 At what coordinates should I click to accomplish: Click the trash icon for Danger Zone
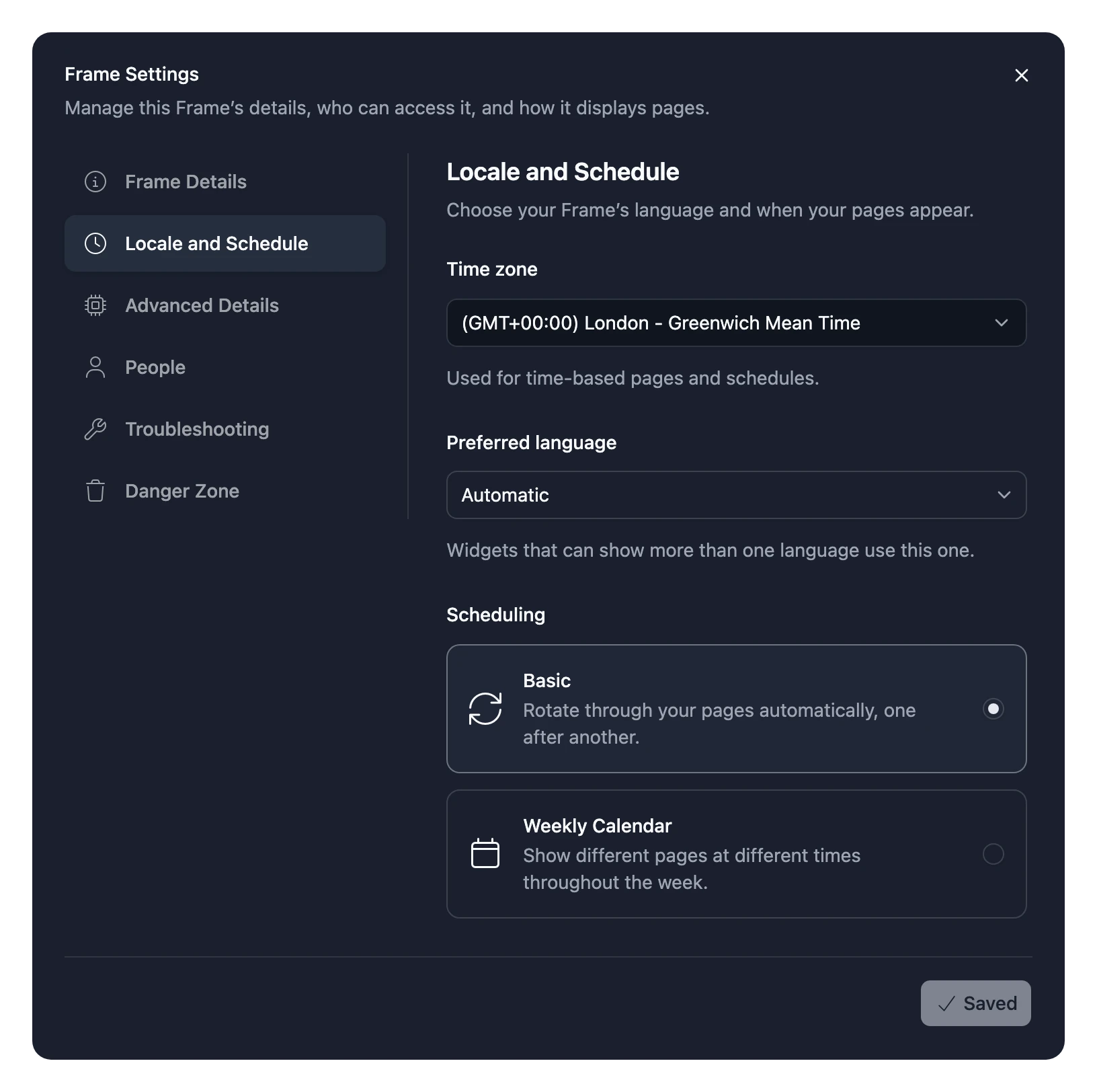95,491
